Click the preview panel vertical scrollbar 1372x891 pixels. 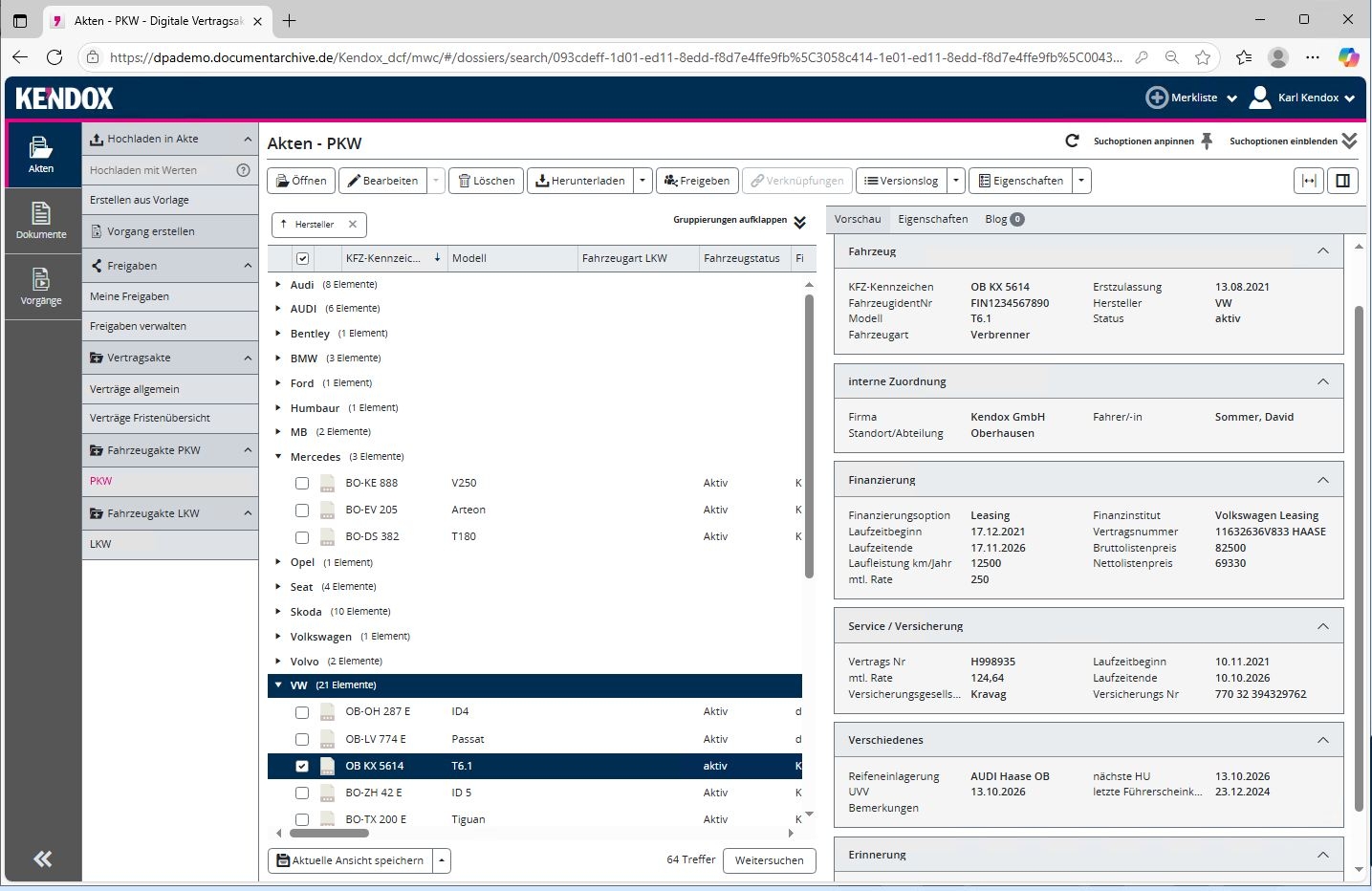[1359, 558]
